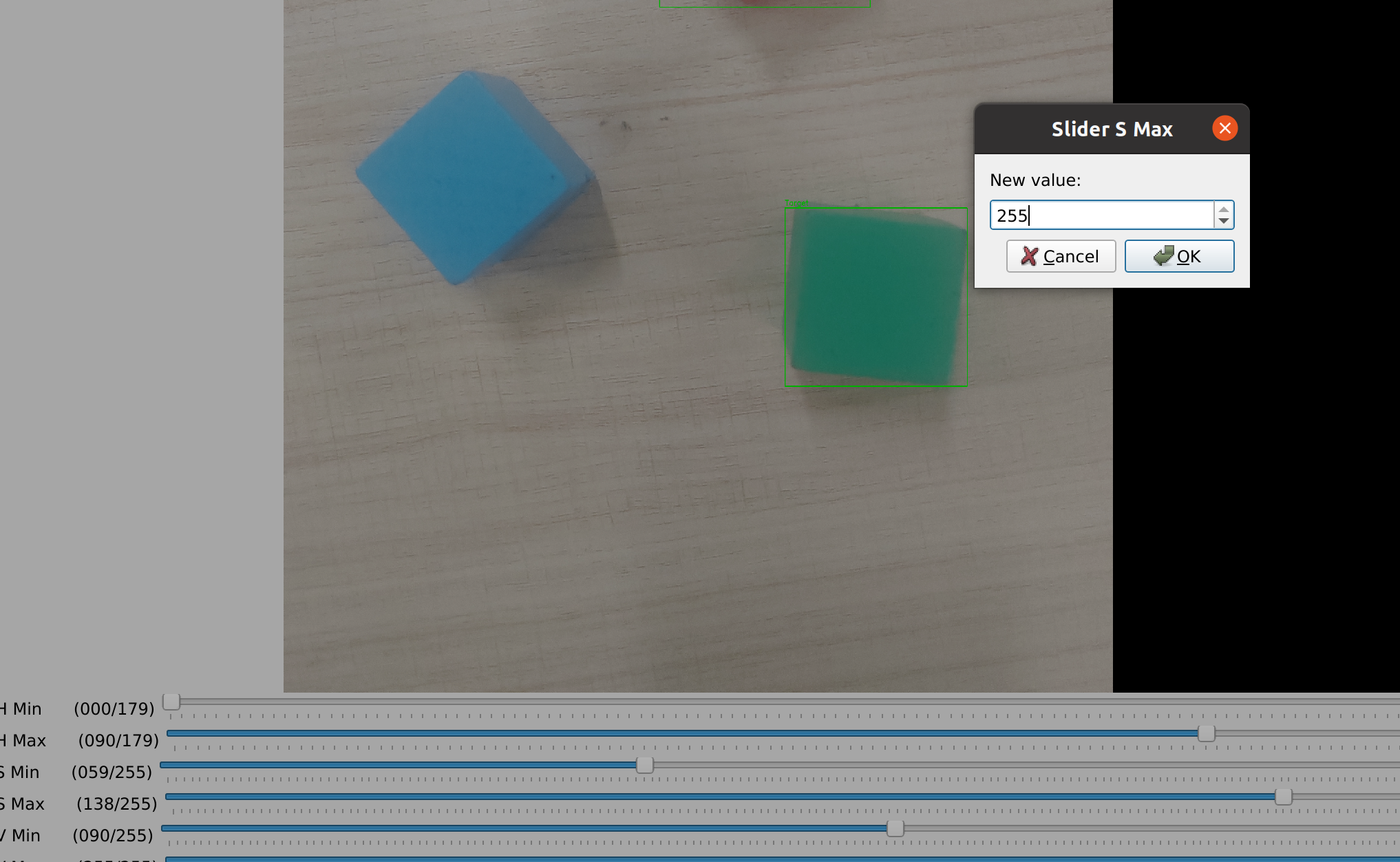1400x862 pixels.
Task: Close the Slider S Max dialog
Action: click(x=1224, y=129)
